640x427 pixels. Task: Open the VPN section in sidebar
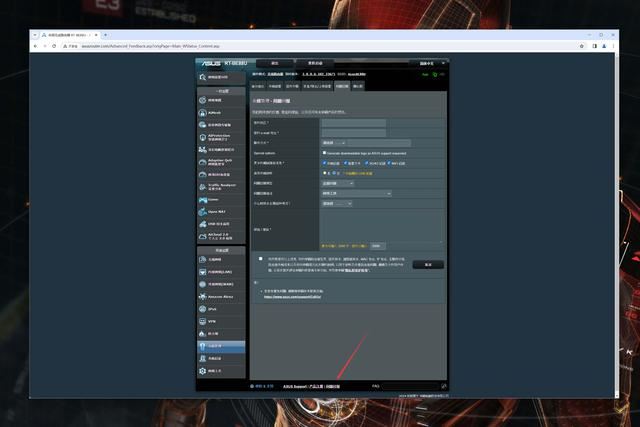click(220, 321)
